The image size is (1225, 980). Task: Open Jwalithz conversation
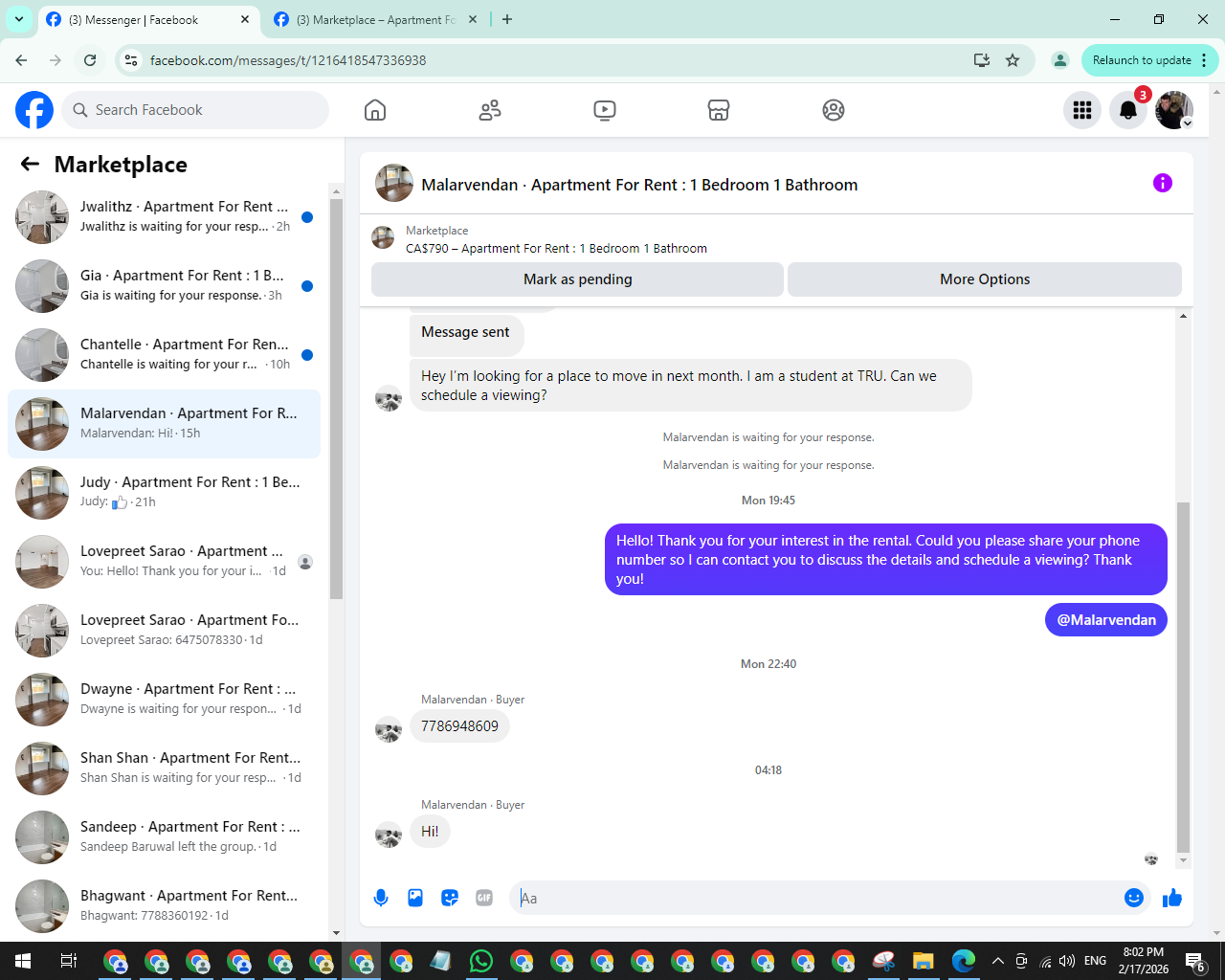coord(164,217)
